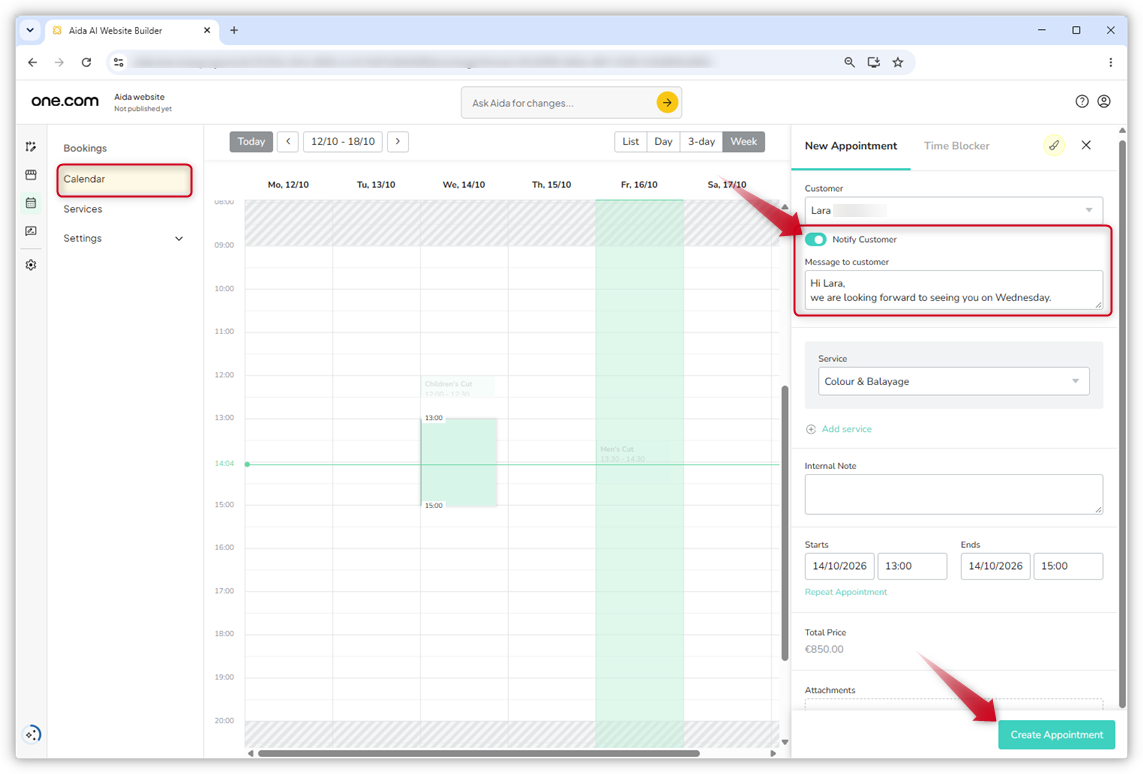
Task: Go to previous week arrow
Action: (289, 141)
